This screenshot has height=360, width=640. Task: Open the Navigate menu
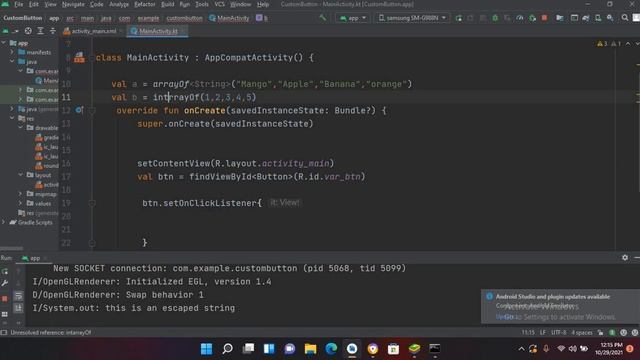coord(73,4)
